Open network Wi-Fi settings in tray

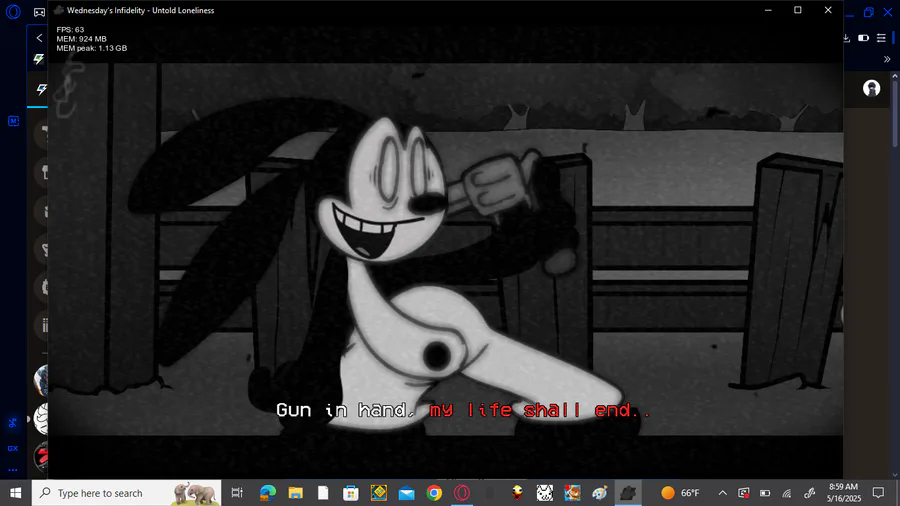pyautogui.click(x=787, y=493)
